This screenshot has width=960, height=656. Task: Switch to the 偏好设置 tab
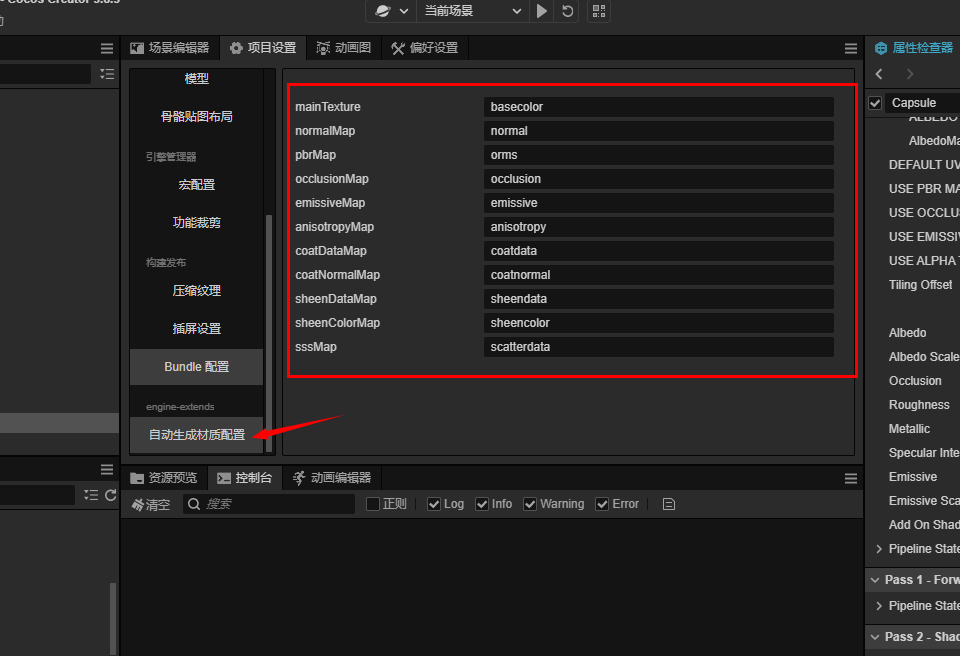click(425, 48)
